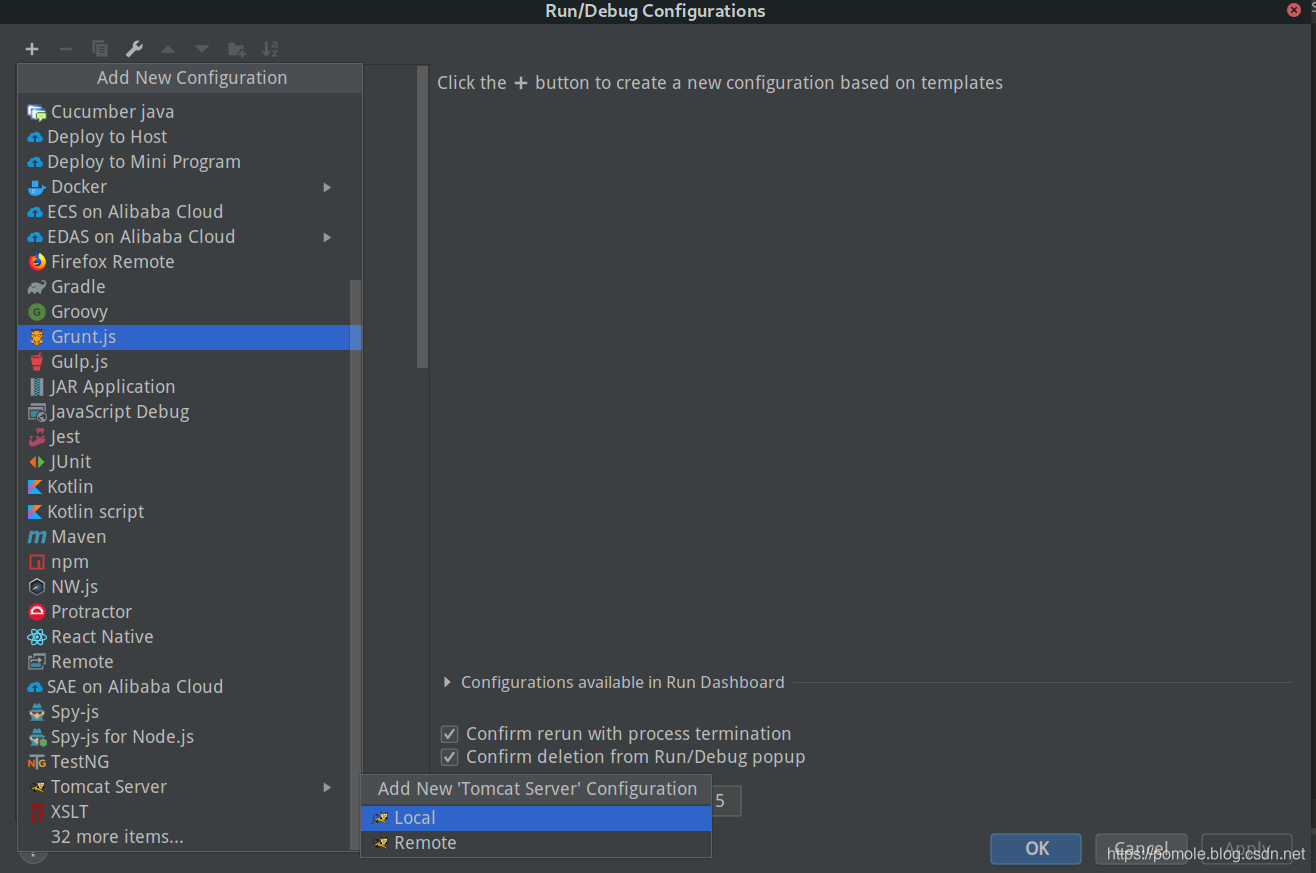The image size is (1316, 873).
Task: Click the Docker whale icon
Action: click(x=37, y=187)
